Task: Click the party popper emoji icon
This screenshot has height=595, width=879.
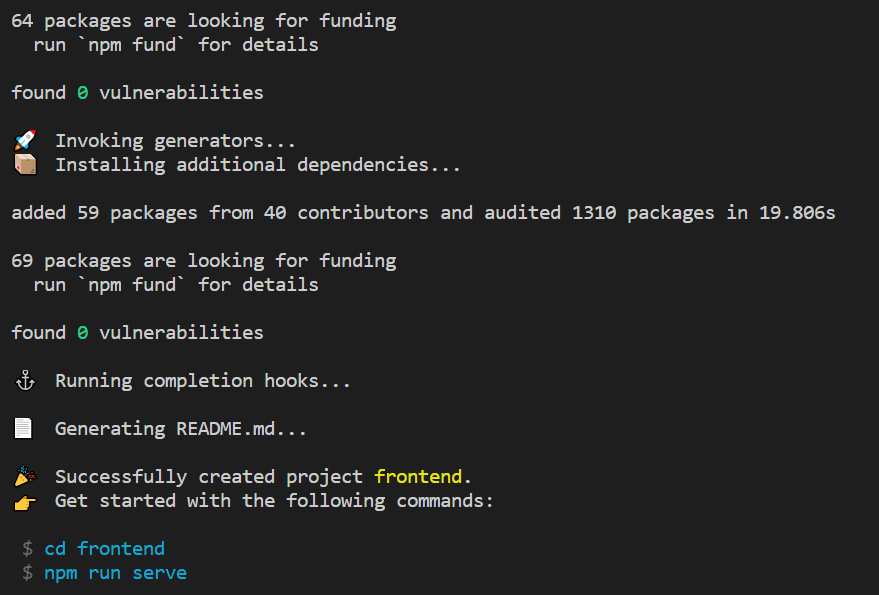Action: 25,477
